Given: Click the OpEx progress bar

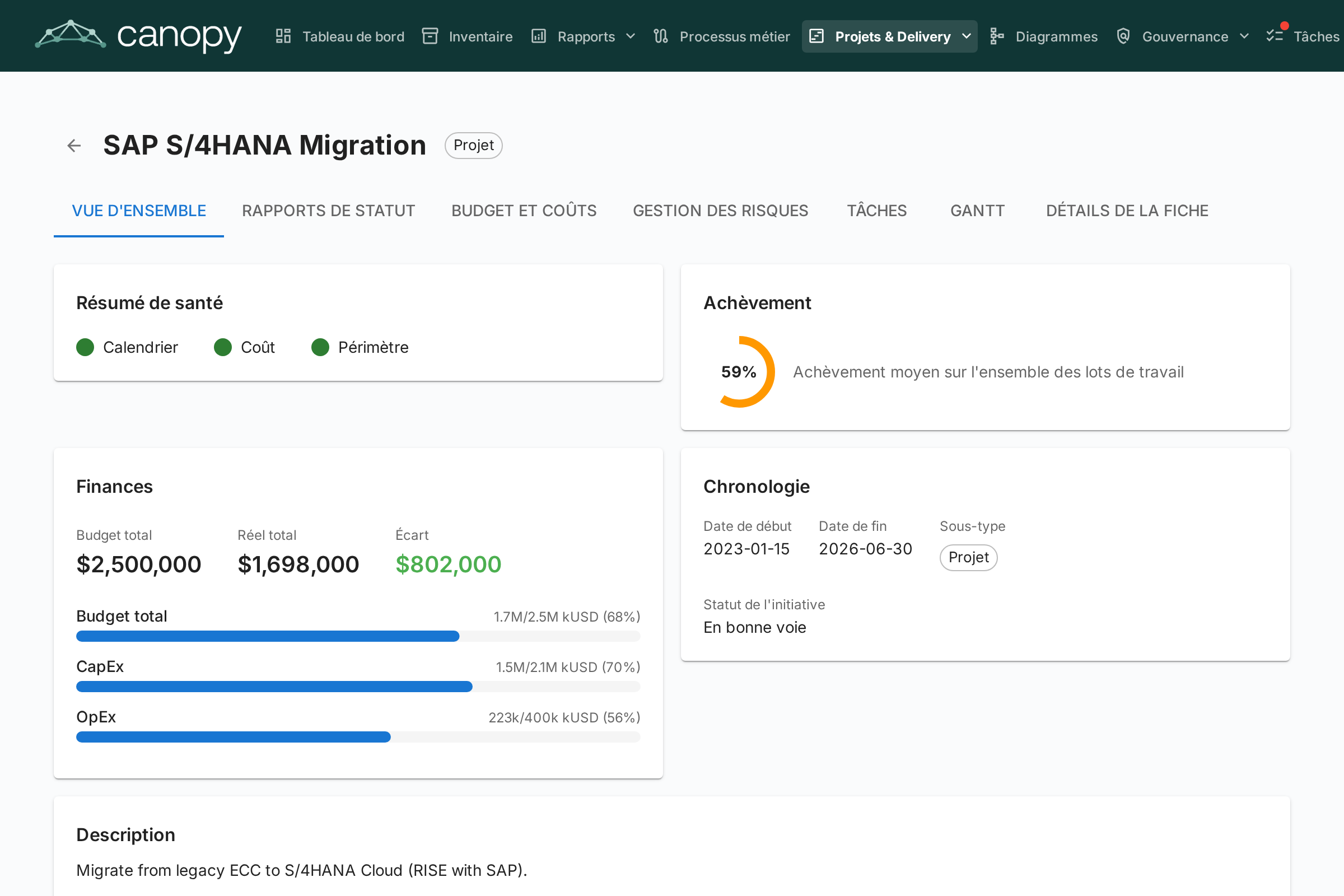Looking at the screenshot, I should 358,737.
